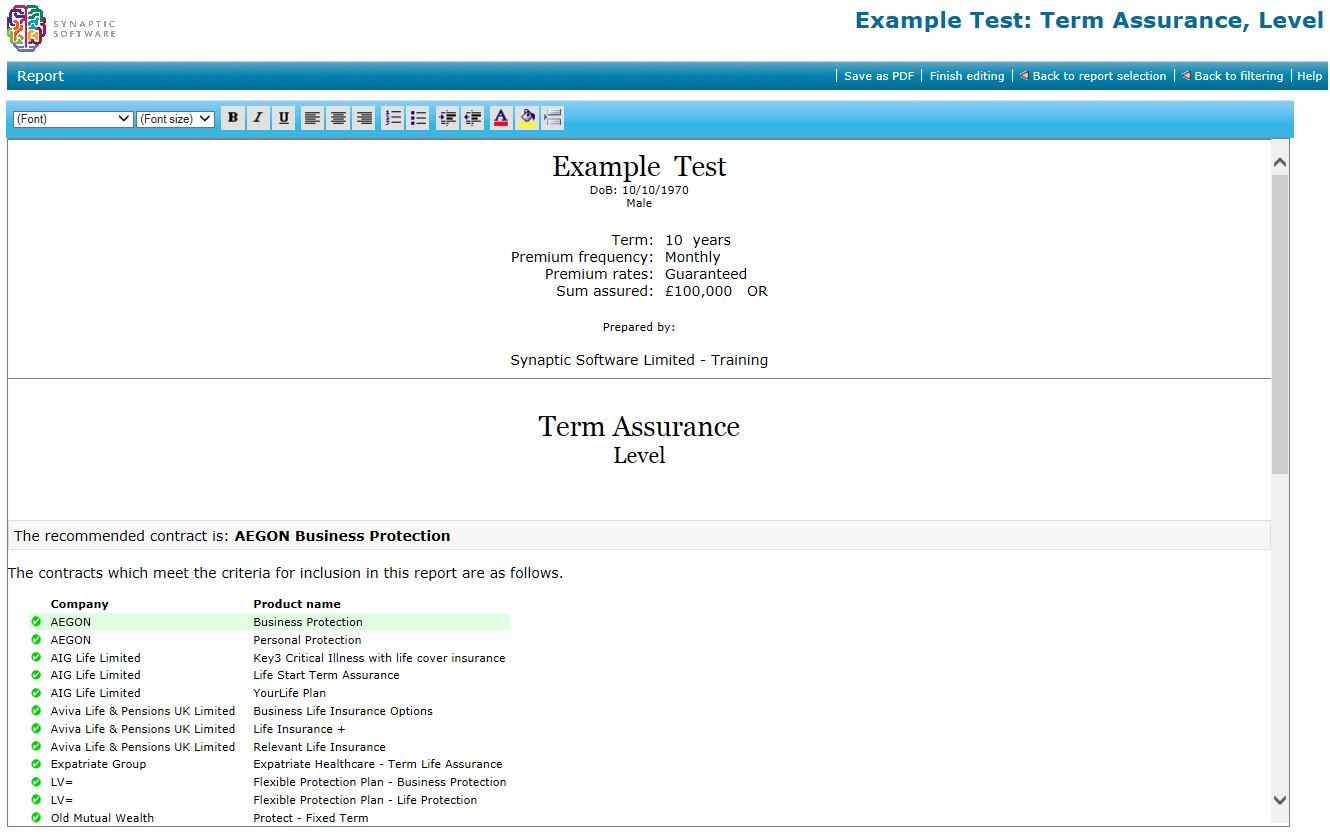This screenshot has height=836, width=1330.
Task: Apply bold formatting with the B button
Action: point(233,118)
